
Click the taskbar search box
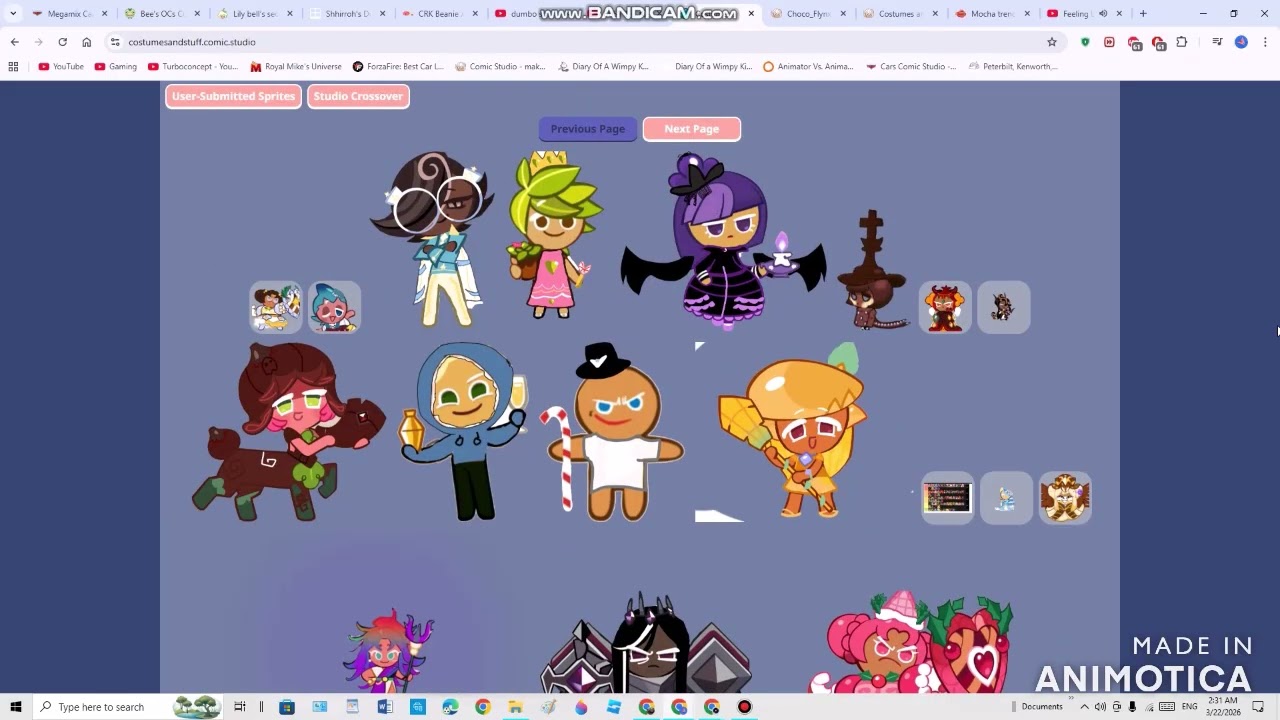[128, 707]
